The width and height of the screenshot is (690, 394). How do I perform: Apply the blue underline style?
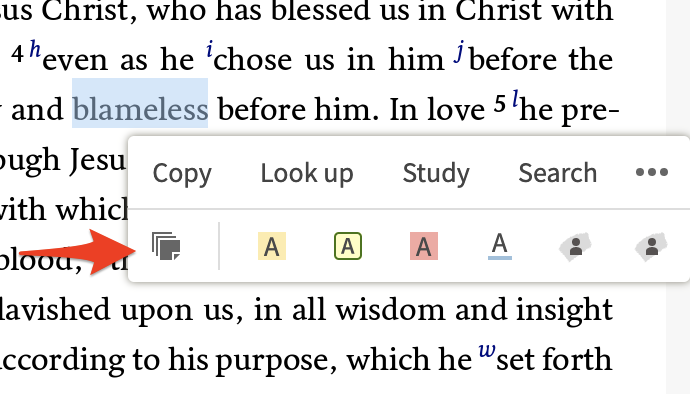(500, 246)
